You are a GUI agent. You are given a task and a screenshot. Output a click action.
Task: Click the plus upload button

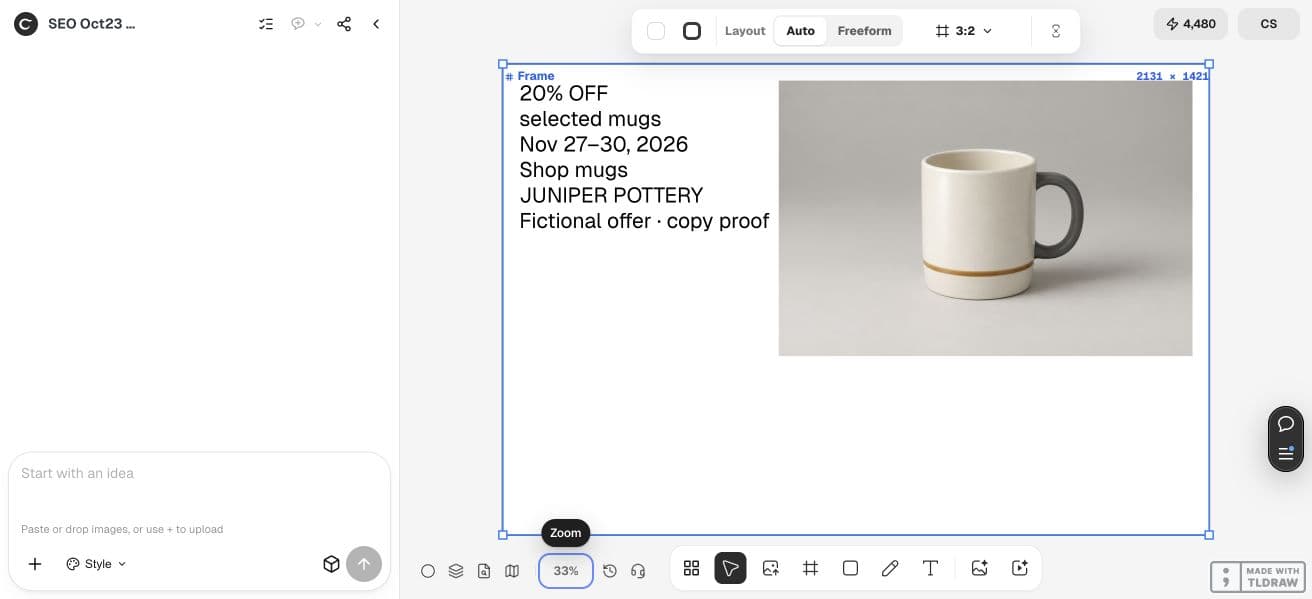pos(35,564)
